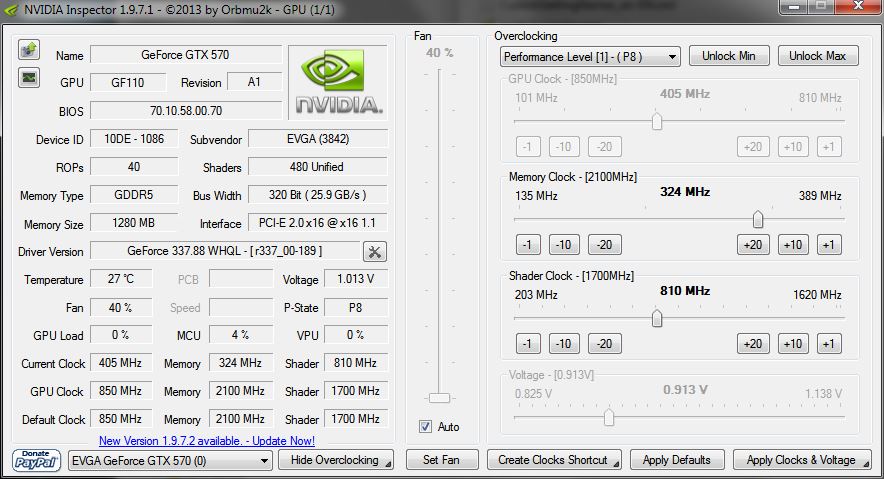The image size is (884, 479).
Task: Increase Memory Clock with +20 button
Action: point(753,245)
